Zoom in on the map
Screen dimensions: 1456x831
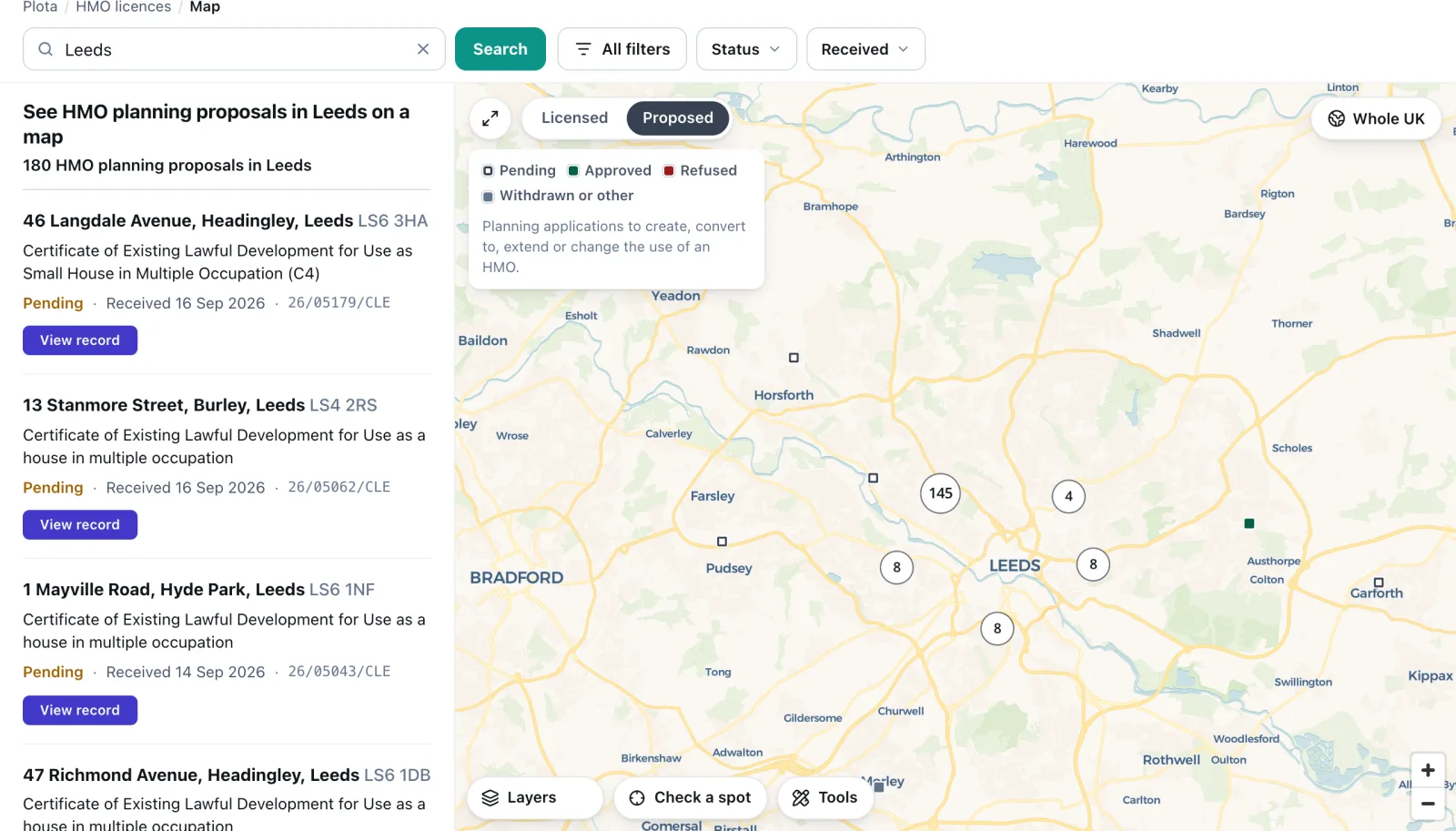(1428, 770)
